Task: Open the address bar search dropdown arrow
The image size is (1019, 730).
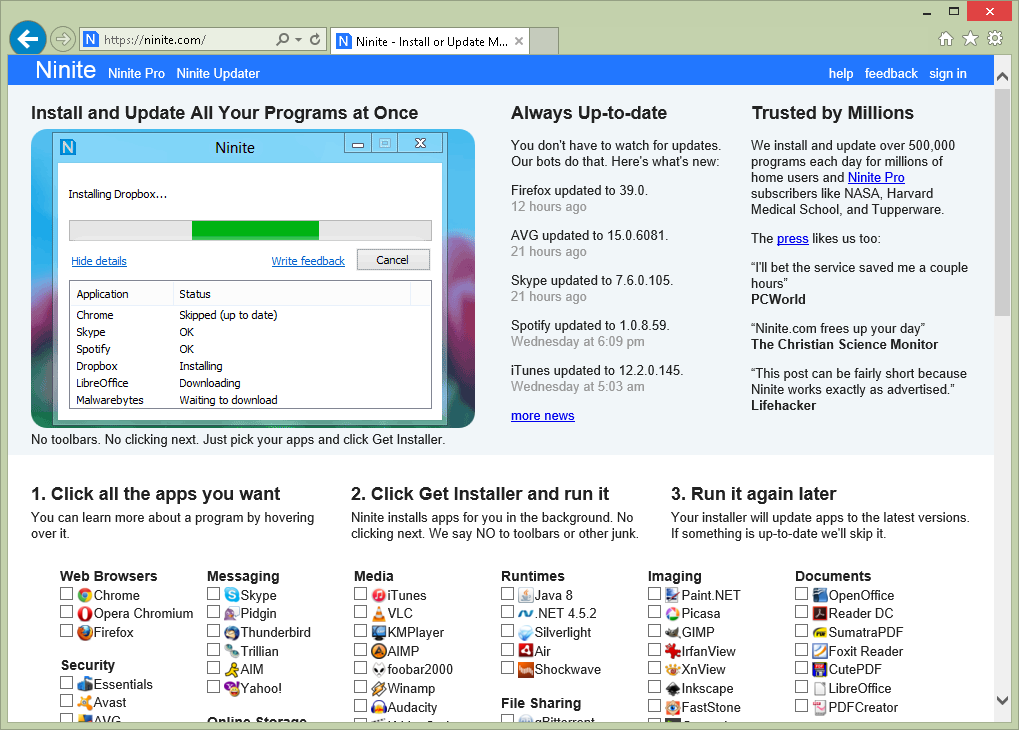Action: 298,40
